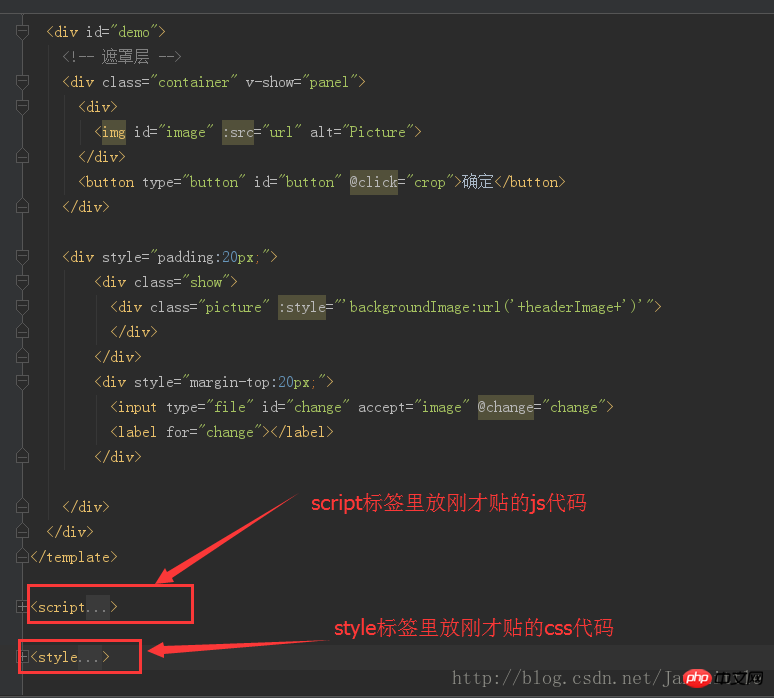Click the input tag name
Screen dimensions: 774x698
[138, 407]
